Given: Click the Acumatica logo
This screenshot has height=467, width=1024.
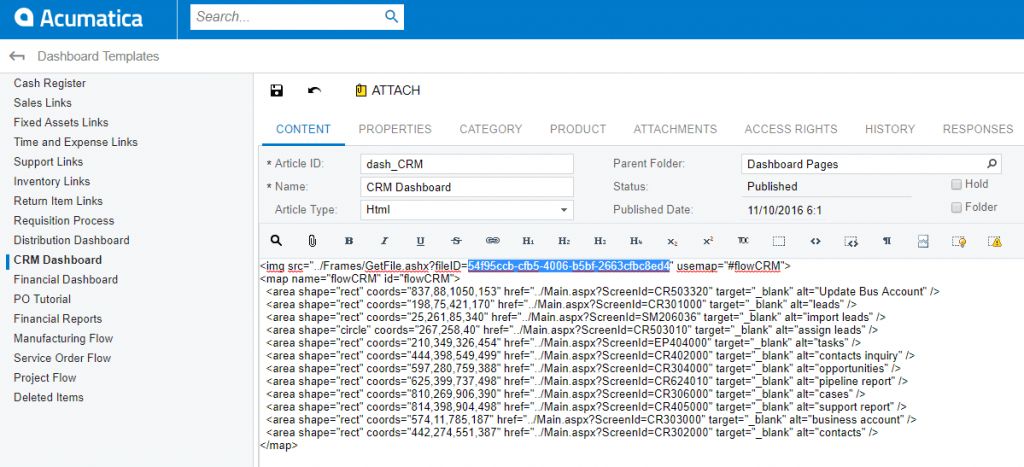Looking at the screenshot, I should pyautogui.click(x=79, y=18).
